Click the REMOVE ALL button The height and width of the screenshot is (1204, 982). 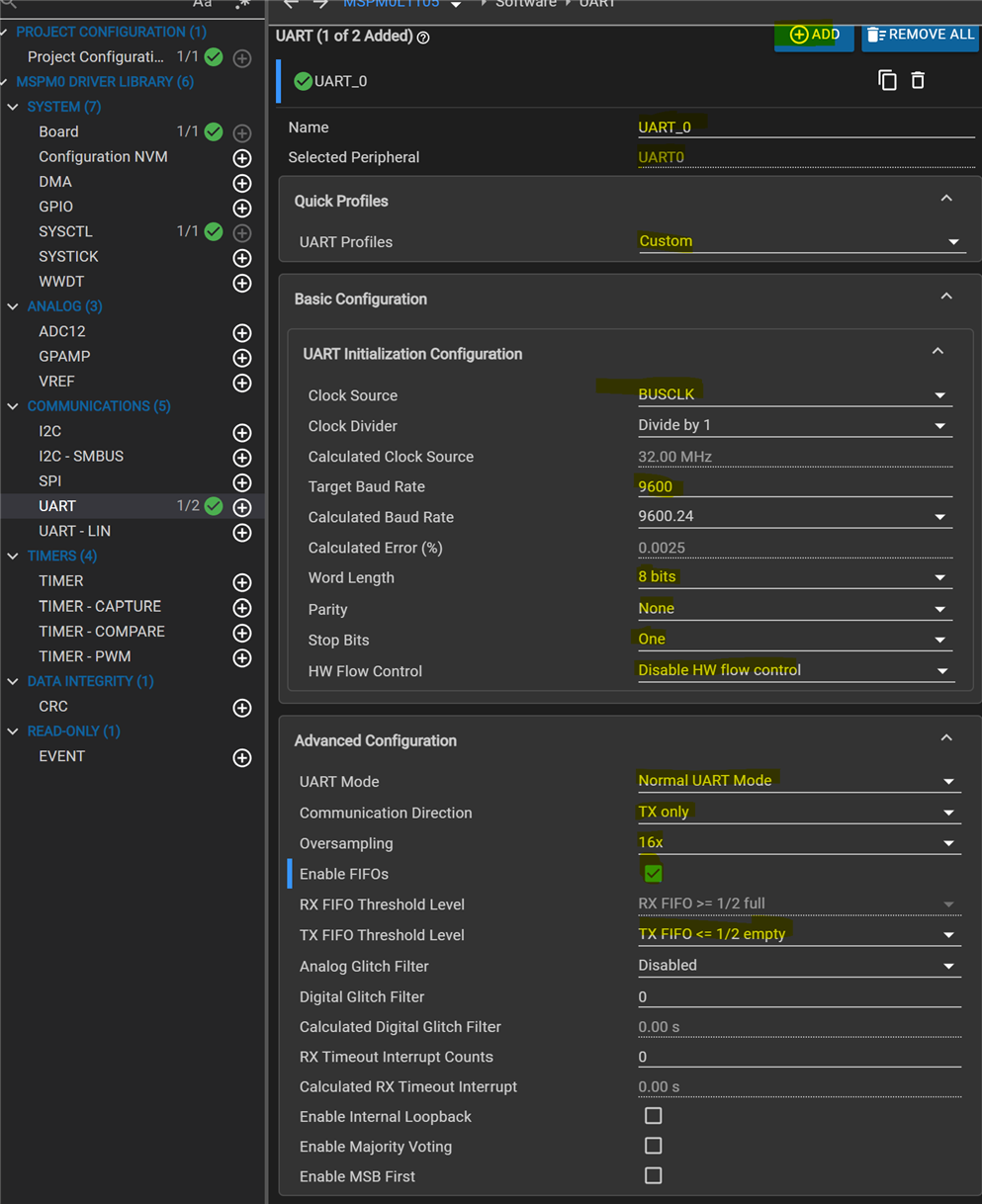tap(920, 35)
